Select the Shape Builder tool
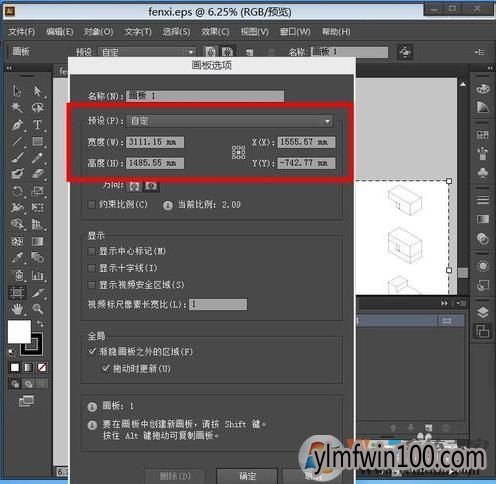This screenshot has width=496, height=484. [x=17, y=224]
